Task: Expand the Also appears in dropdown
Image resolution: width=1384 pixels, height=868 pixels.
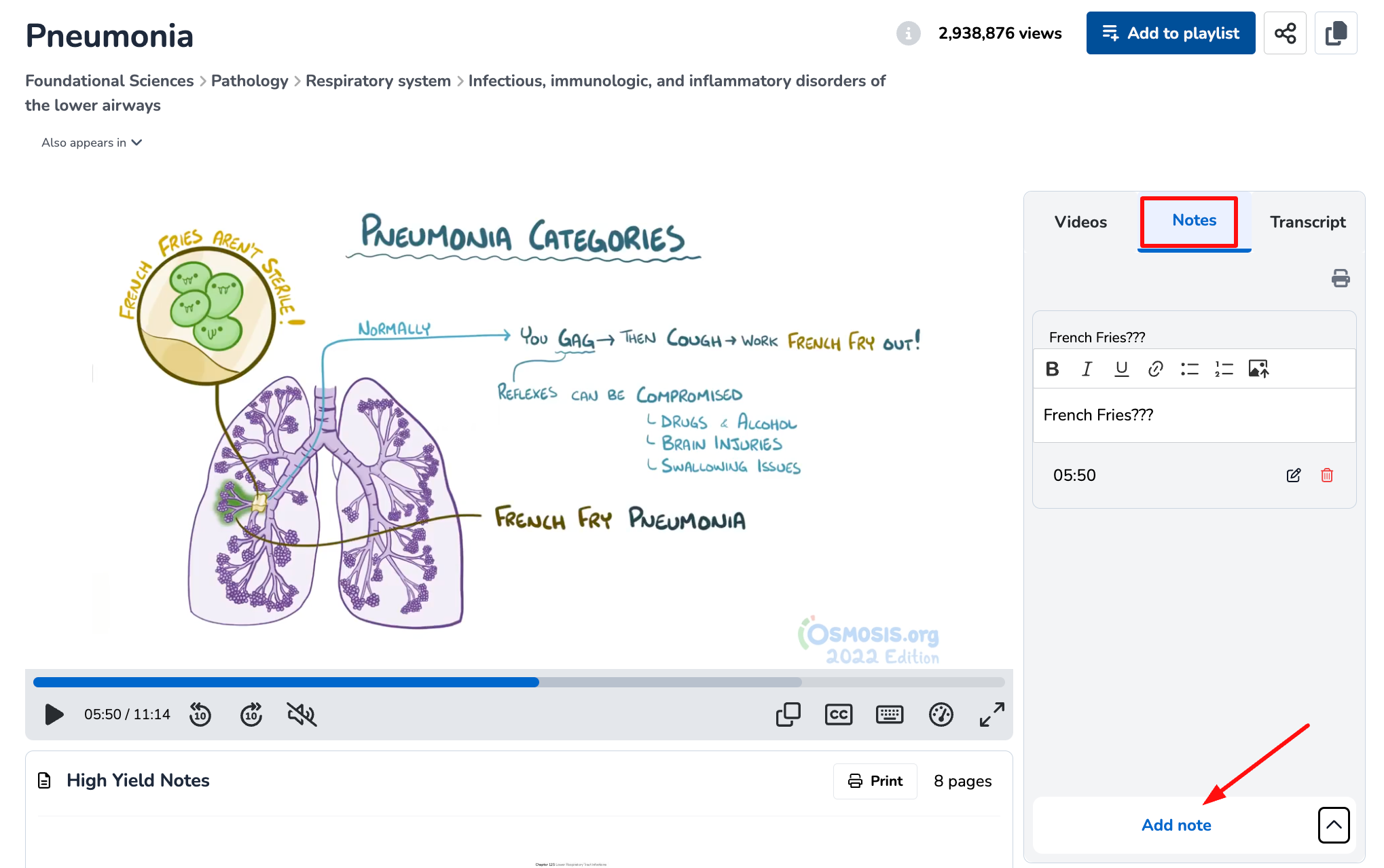Action: tap(92, 143)
